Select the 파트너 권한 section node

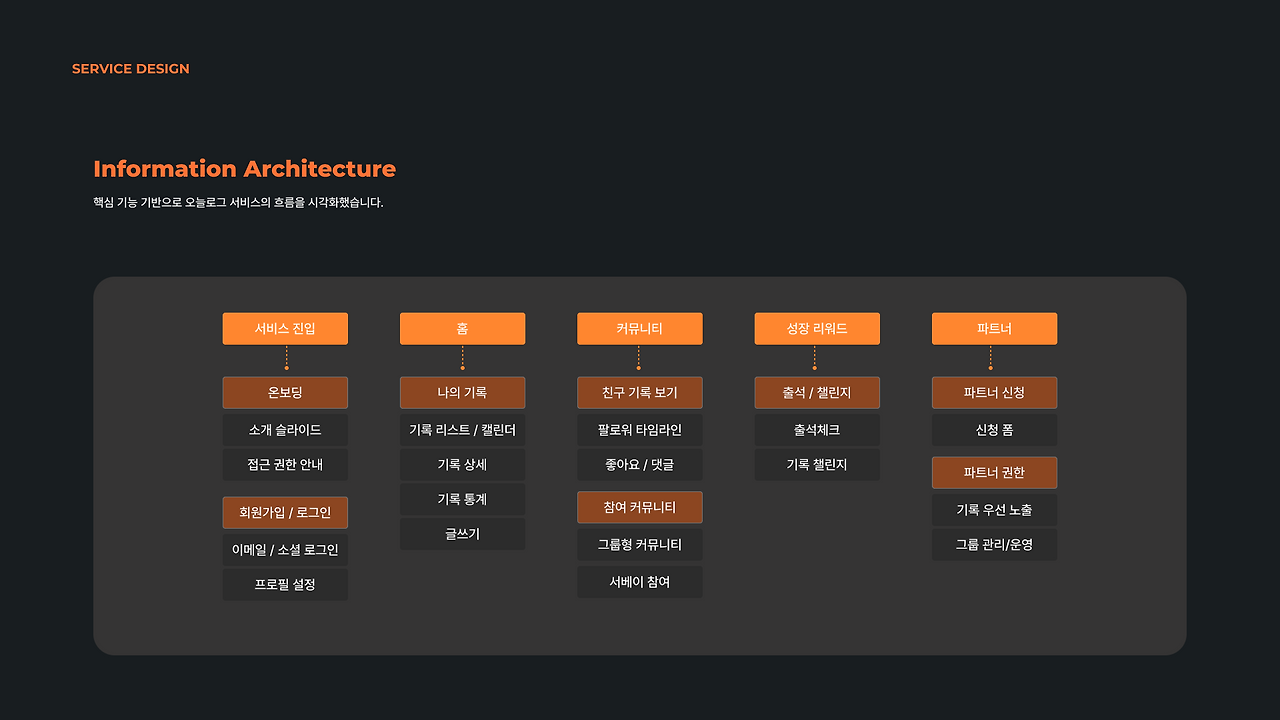pyautogui.click(x=994, y=473)
